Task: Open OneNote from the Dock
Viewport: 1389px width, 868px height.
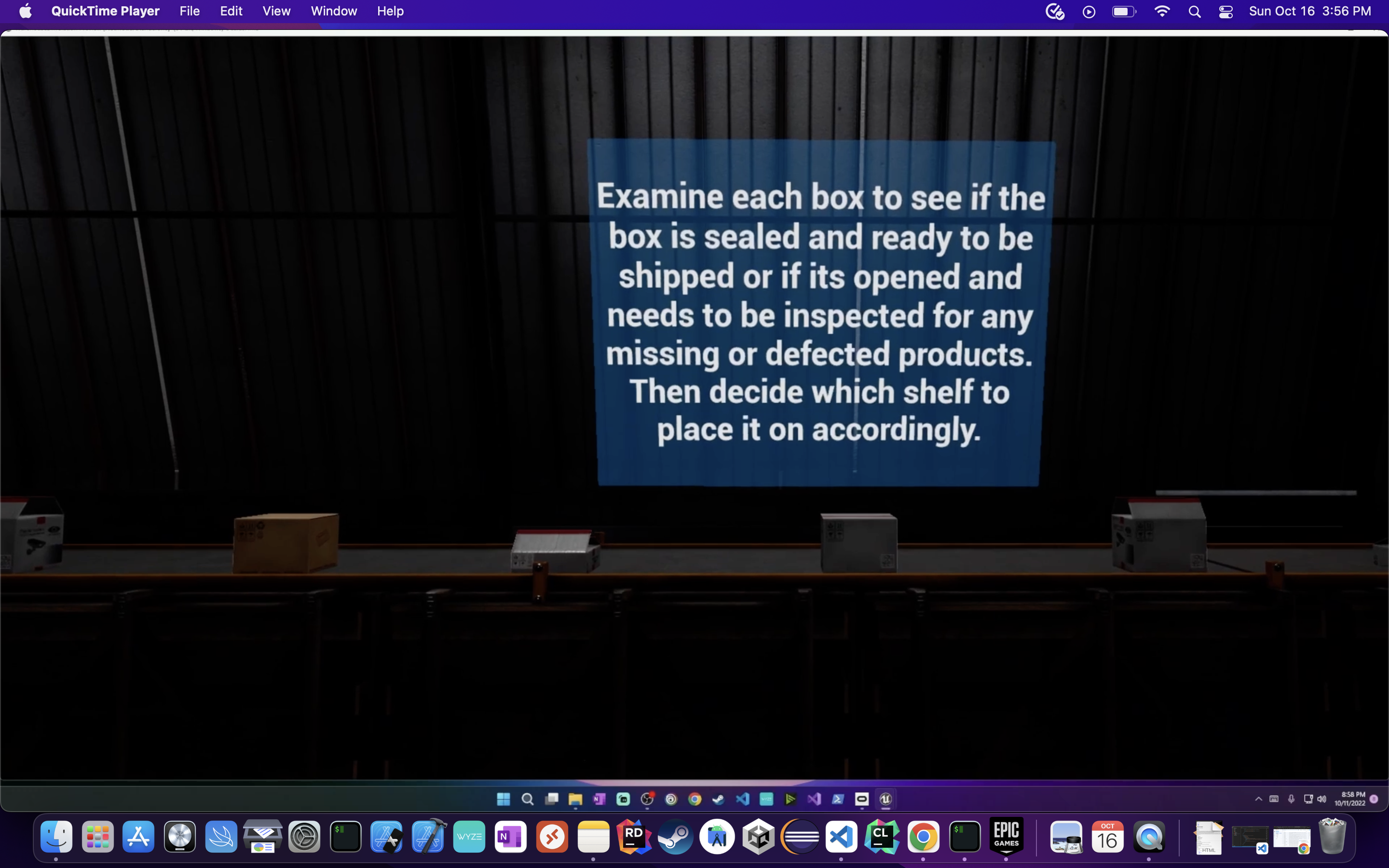Action: click(x=511, y=837)
